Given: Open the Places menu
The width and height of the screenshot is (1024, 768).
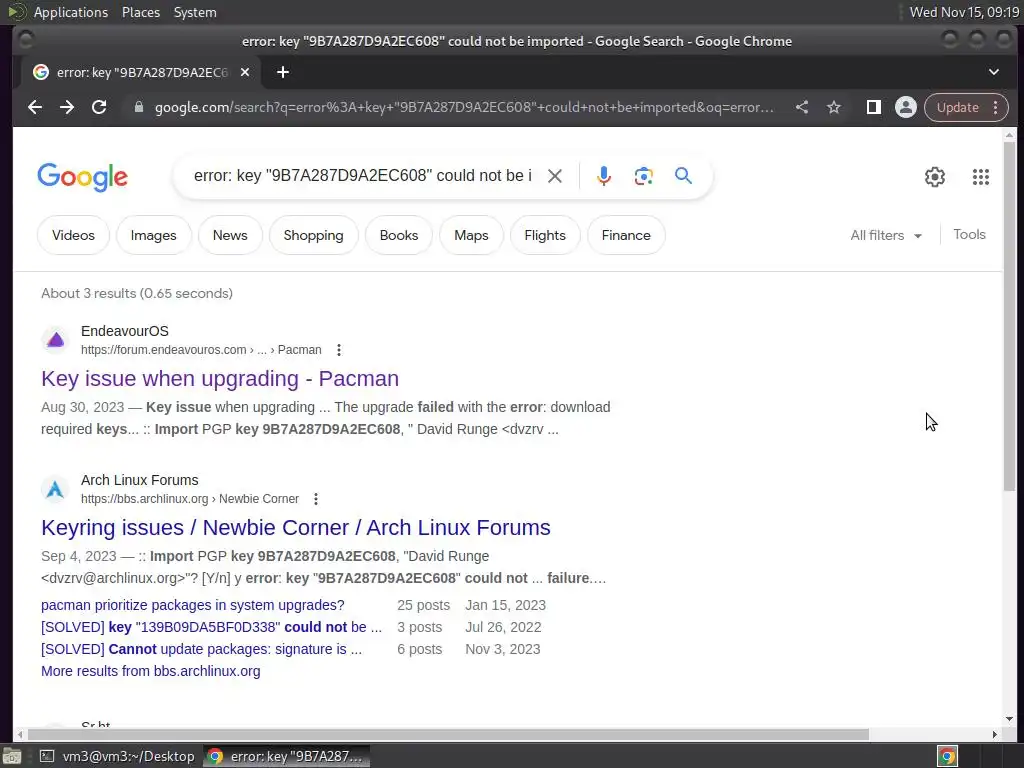Looking at the screenshot, I should click(x=140, y=12).
